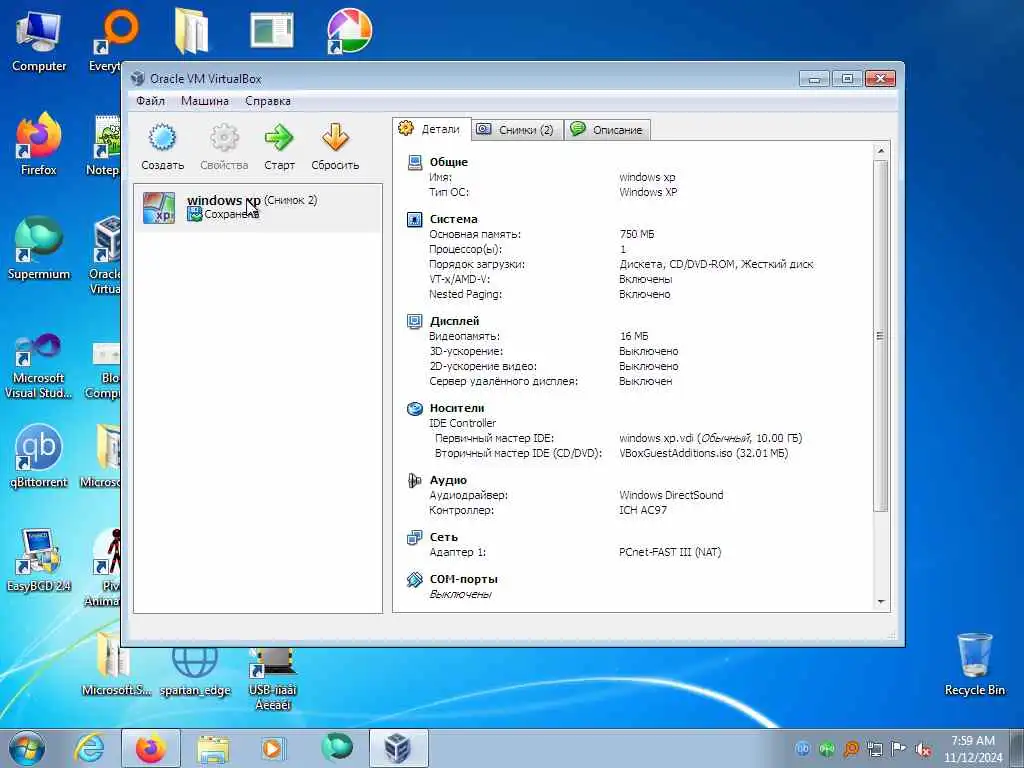The width and height of the screenshot is (1024, 768).
Task: Click the muted volume tray icon
Action: 923,749
